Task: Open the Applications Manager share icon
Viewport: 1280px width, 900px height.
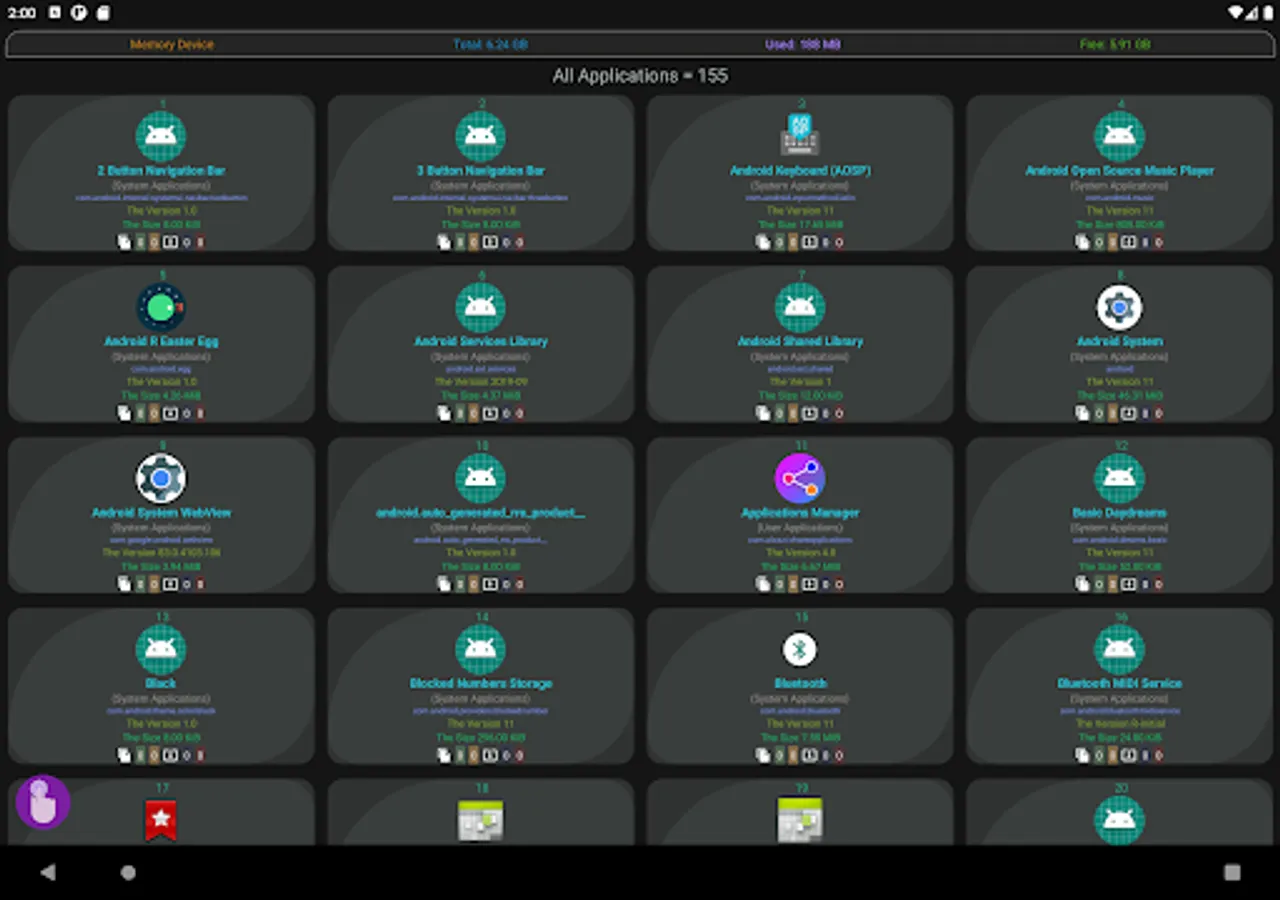Action: 800,478
